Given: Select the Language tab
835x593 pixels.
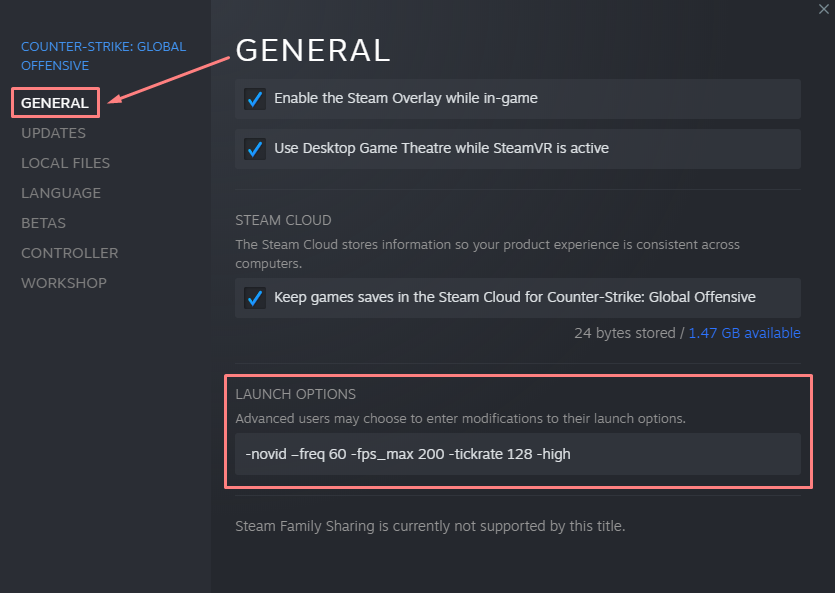Looking at the screenshot, I should click(x=61, y=193).
